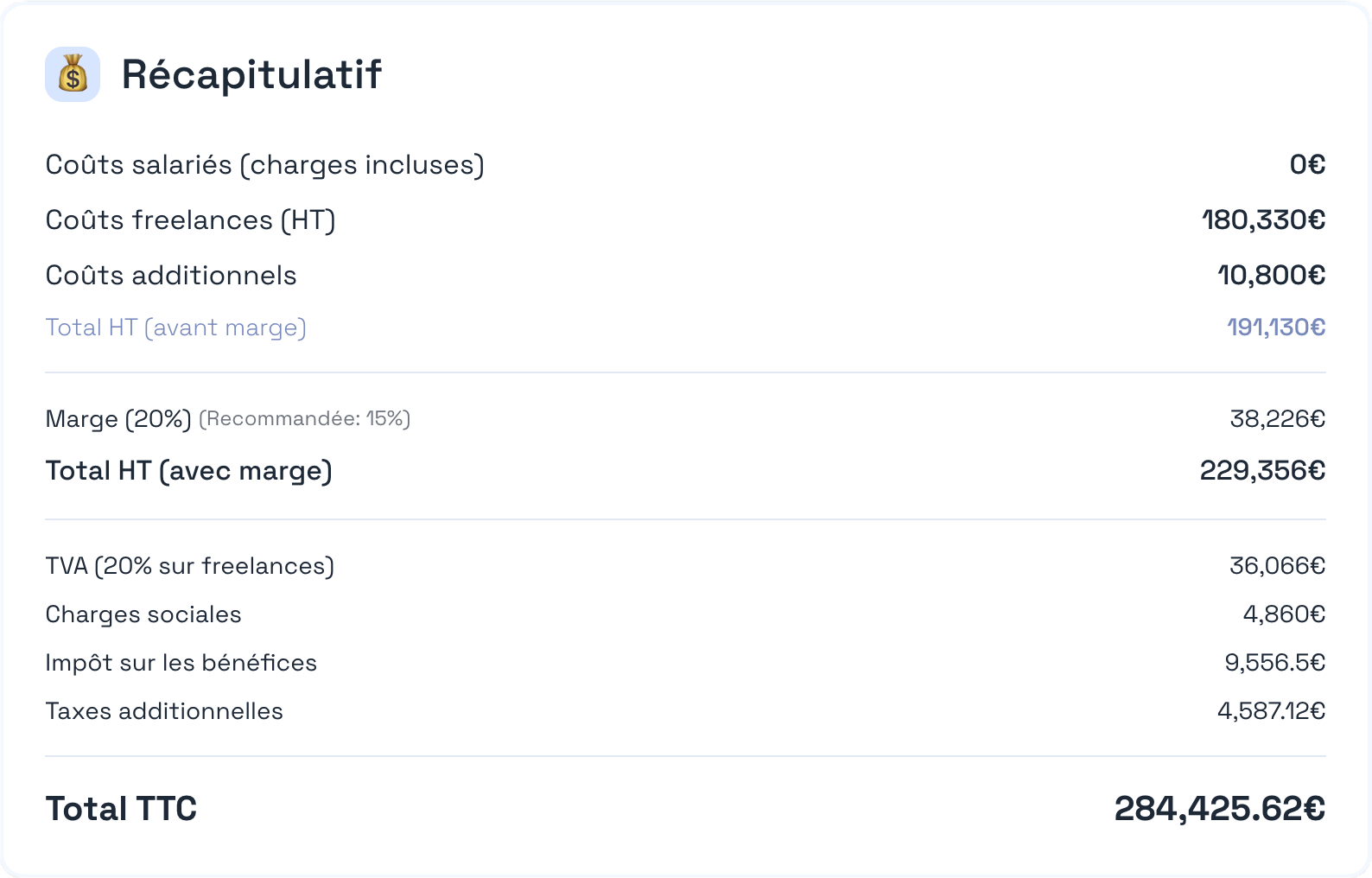Select the 191,130€ pre-margin total
The width and height of the screenshot is (1372, 878).
(x=1276, y=328)
